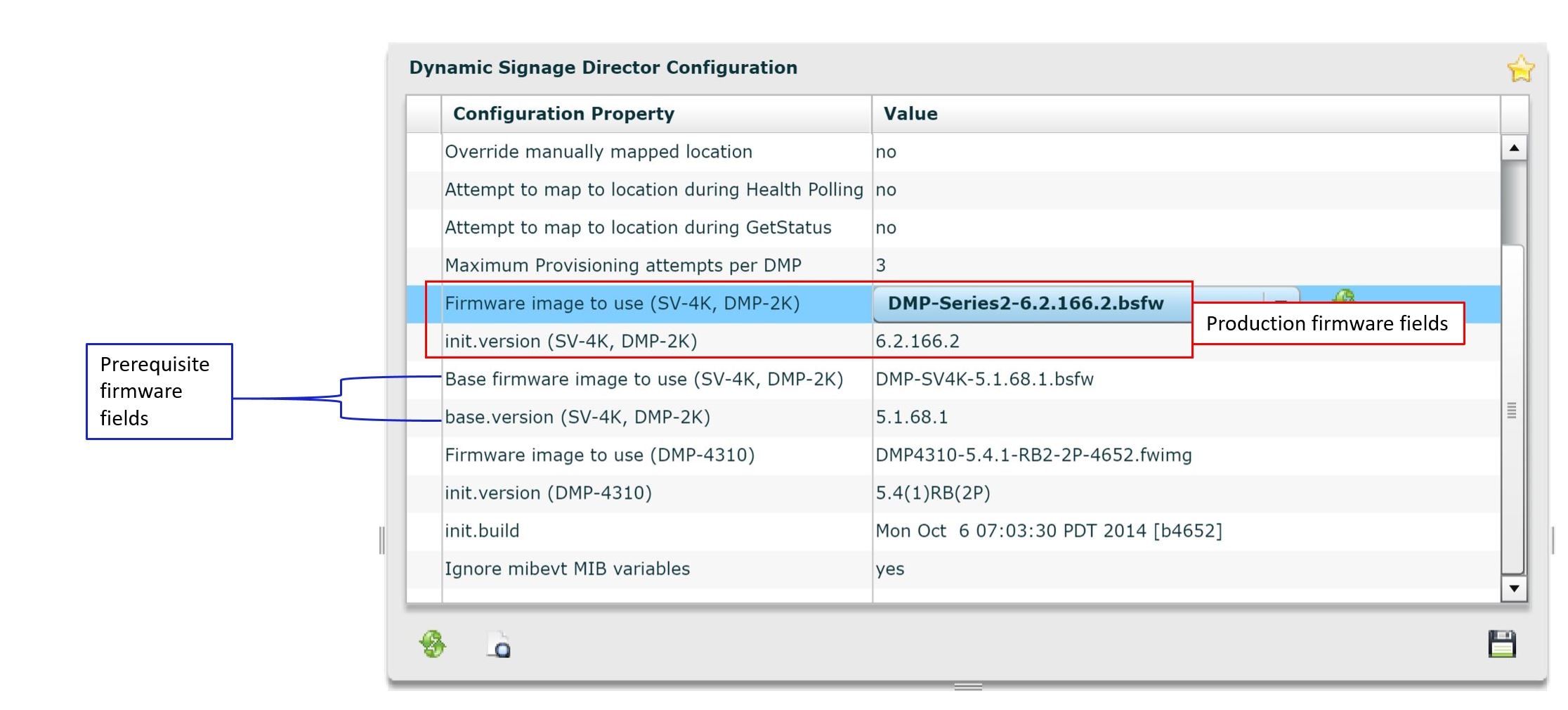Click the no value for GetStatus mapping
The image size is (1568, 710).
pos(885,228)
